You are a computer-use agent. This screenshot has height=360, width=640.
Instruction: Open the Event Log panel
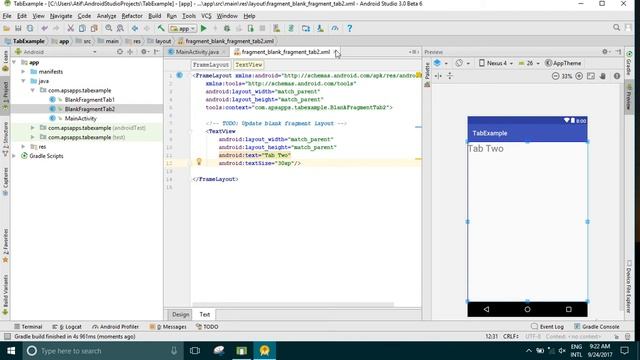click(547, 327)
